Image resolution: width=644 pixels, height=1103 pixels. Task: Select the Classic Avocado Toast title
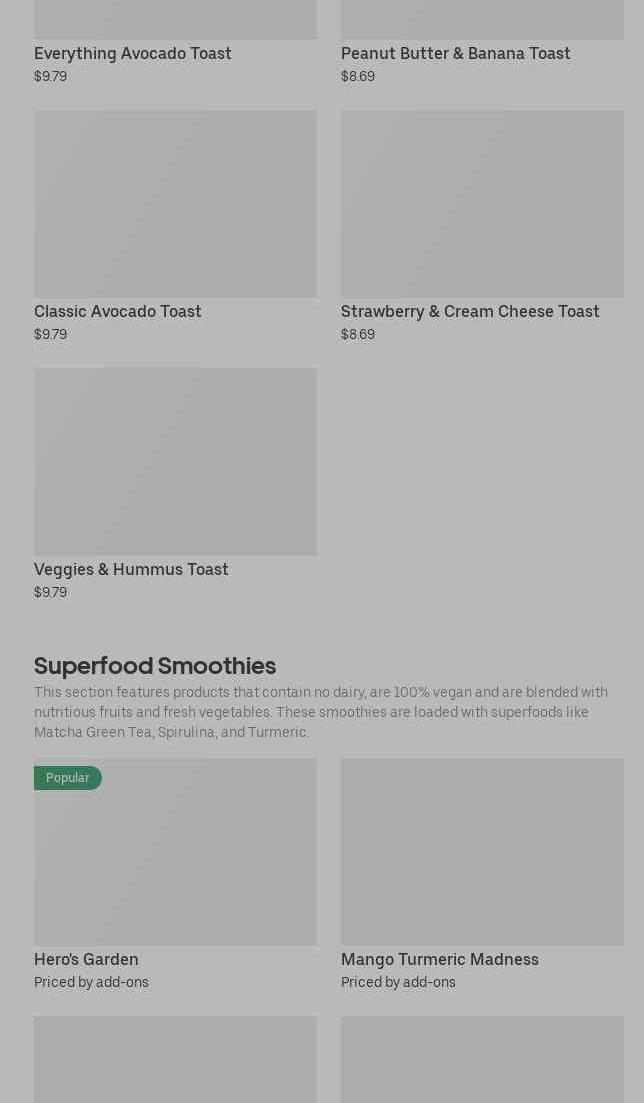pyautogui.click(x=118, y=311)
